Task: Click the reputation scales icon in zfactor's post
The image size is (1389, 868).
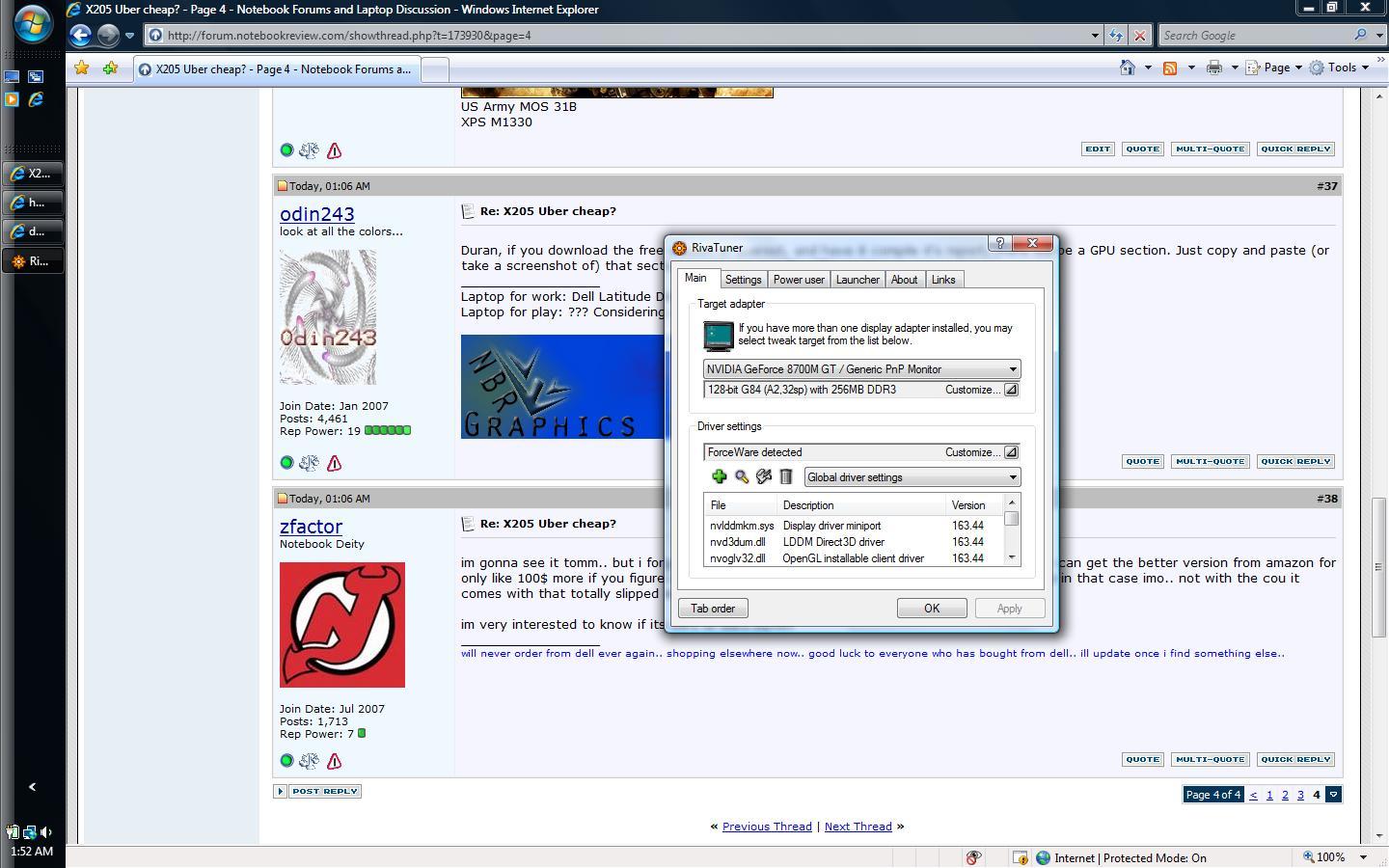Action: (309, 761)
